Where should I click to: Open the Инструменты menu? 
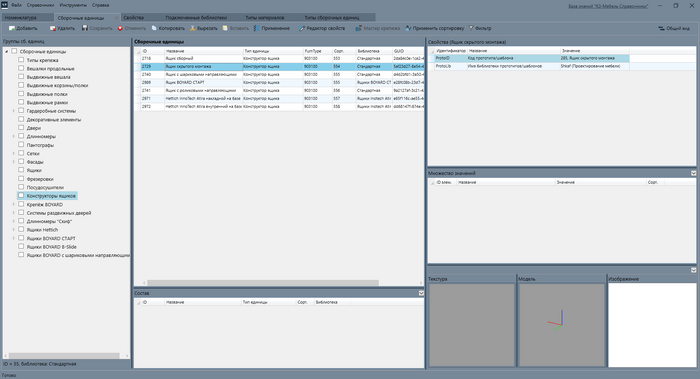(x=73, y=5)
